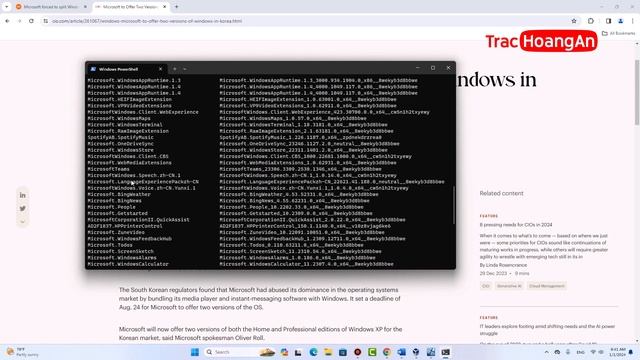Bookmark this page with the star icon
This screenshot has height=360, width=640.
tap(574, 21)
